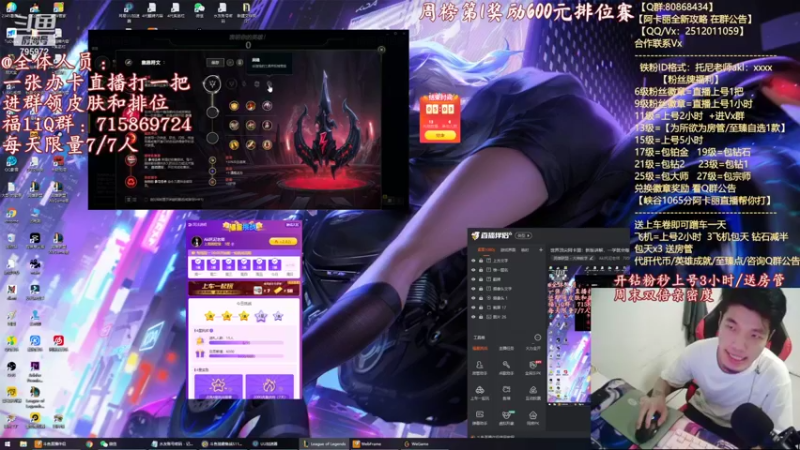Pick the middle rune in the bottom rune row
Viewport: 800px width, 450px height.
click(x=251, y=145)
